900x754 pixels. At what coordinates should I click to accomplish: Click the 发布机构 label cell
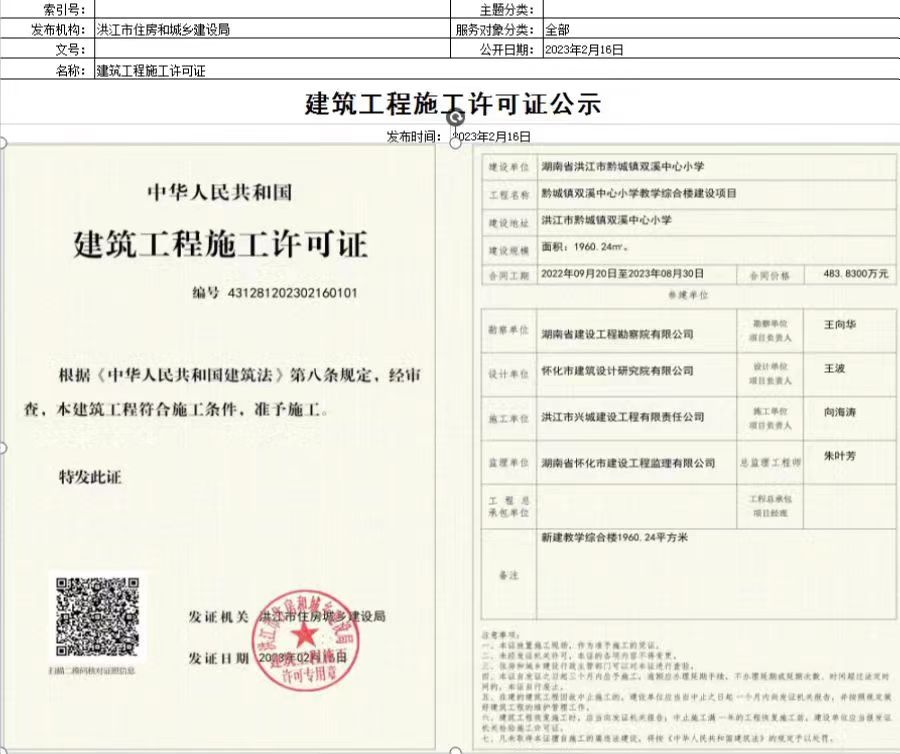47,29
